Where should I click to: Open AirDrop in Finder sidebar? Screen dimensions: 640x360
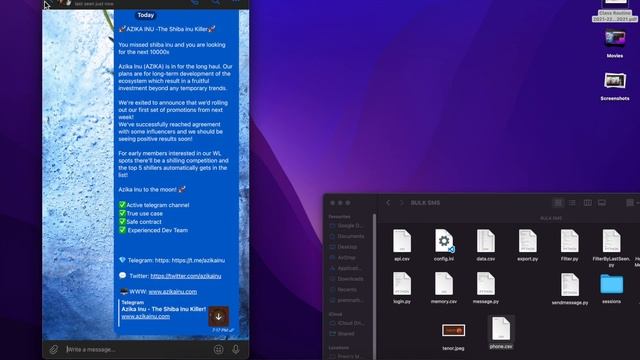[x=343, y=258]
